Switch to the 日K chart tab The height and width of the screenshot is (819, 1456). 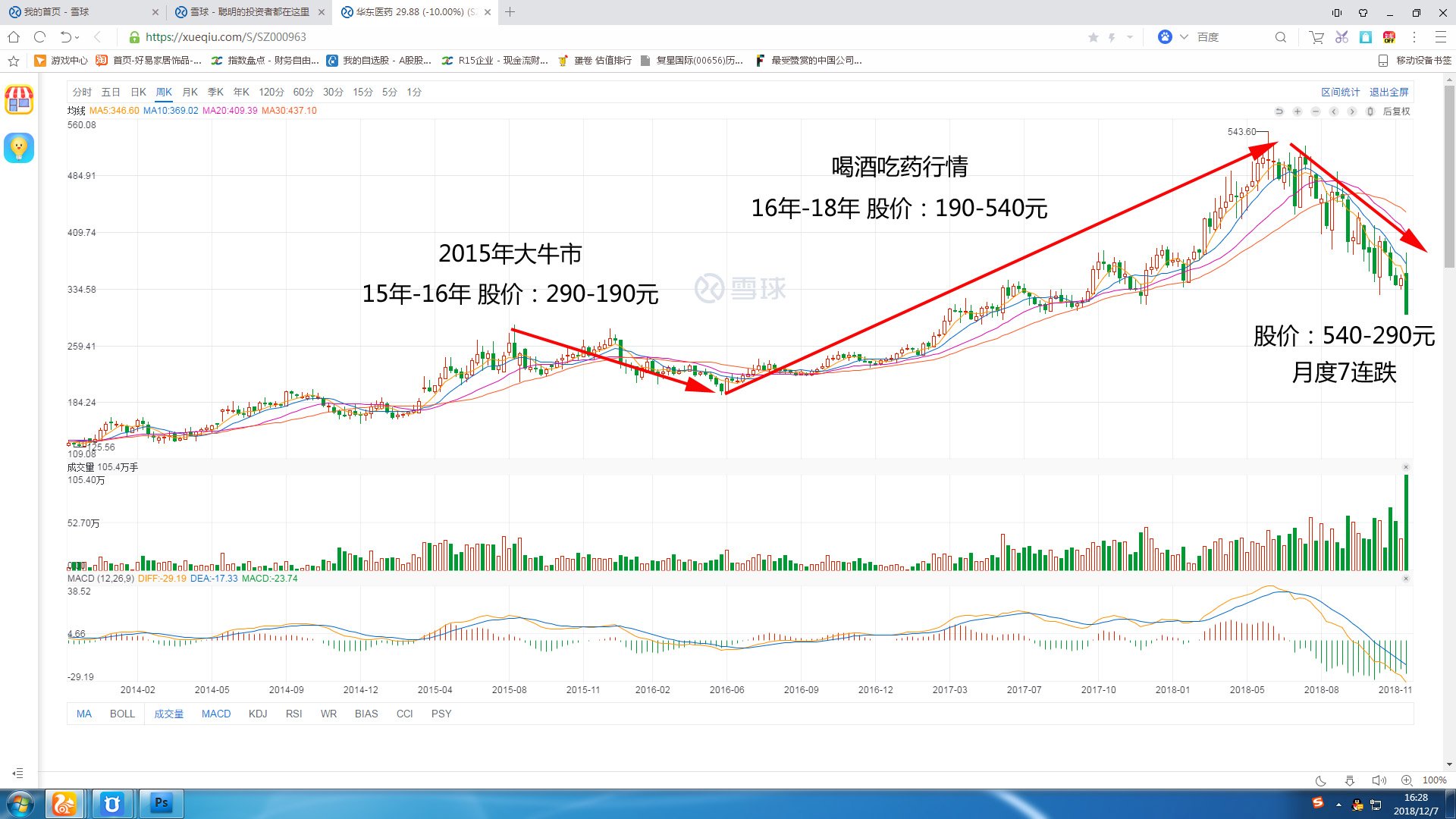point(138,92)
